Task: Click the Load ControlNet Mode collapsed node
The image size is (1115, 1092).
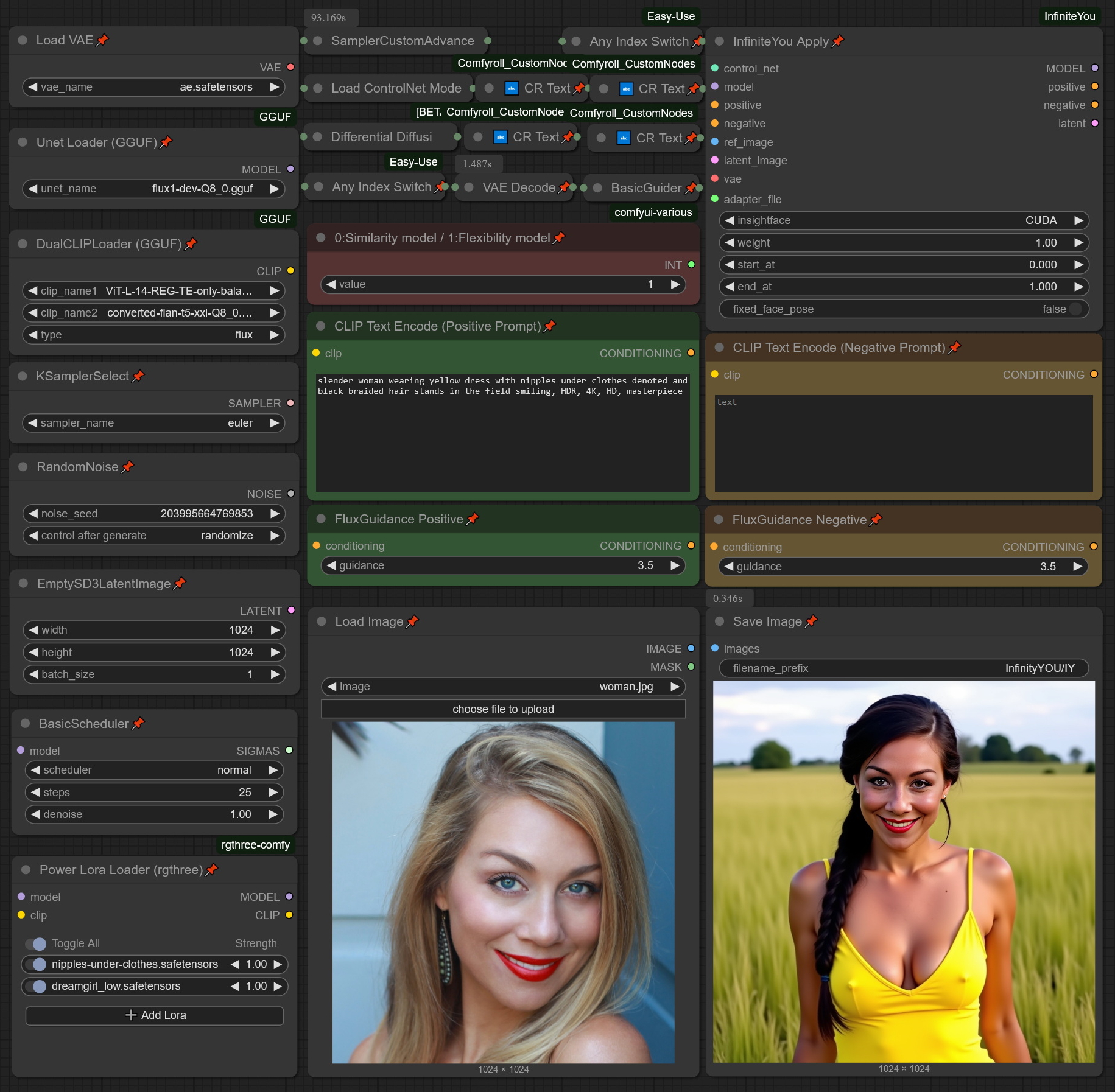Action: 396,88
